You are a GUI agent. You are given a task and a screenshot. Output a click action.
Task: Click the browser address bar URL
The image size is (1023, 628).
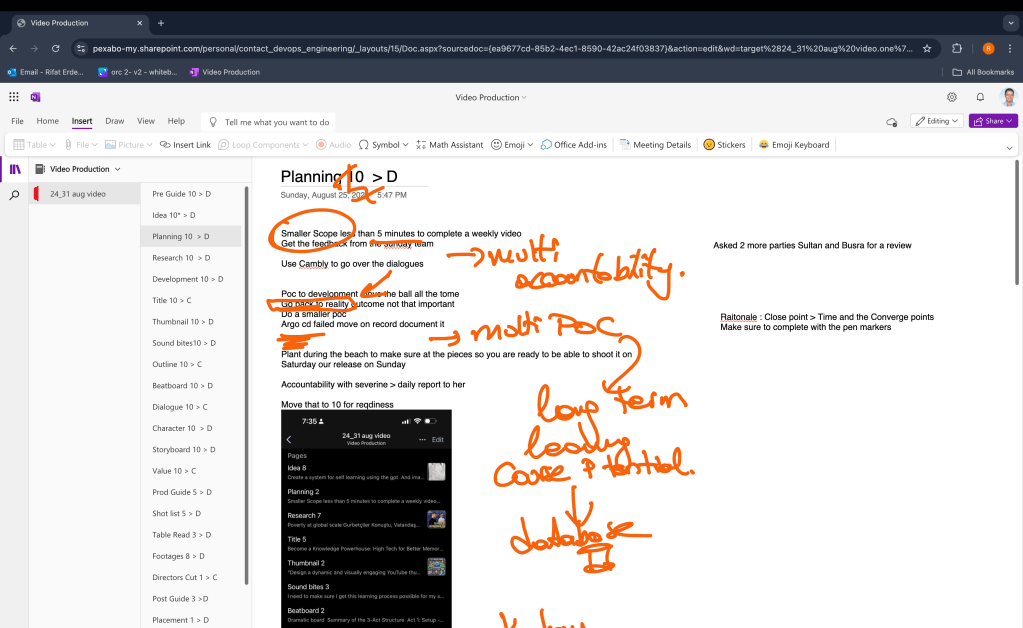[502, 49]
